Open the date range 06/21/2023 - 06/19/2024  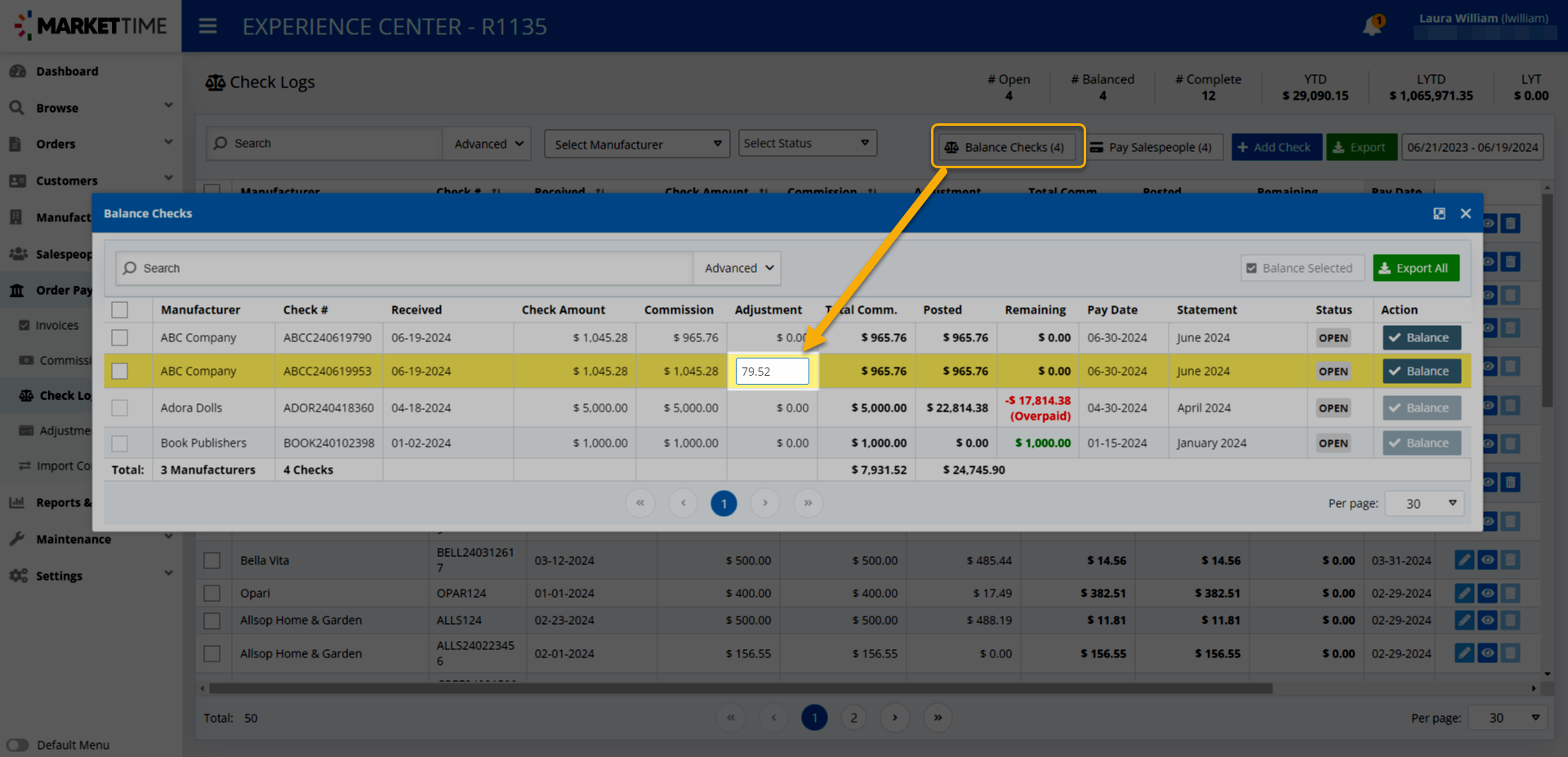(x=1472, y=147)
